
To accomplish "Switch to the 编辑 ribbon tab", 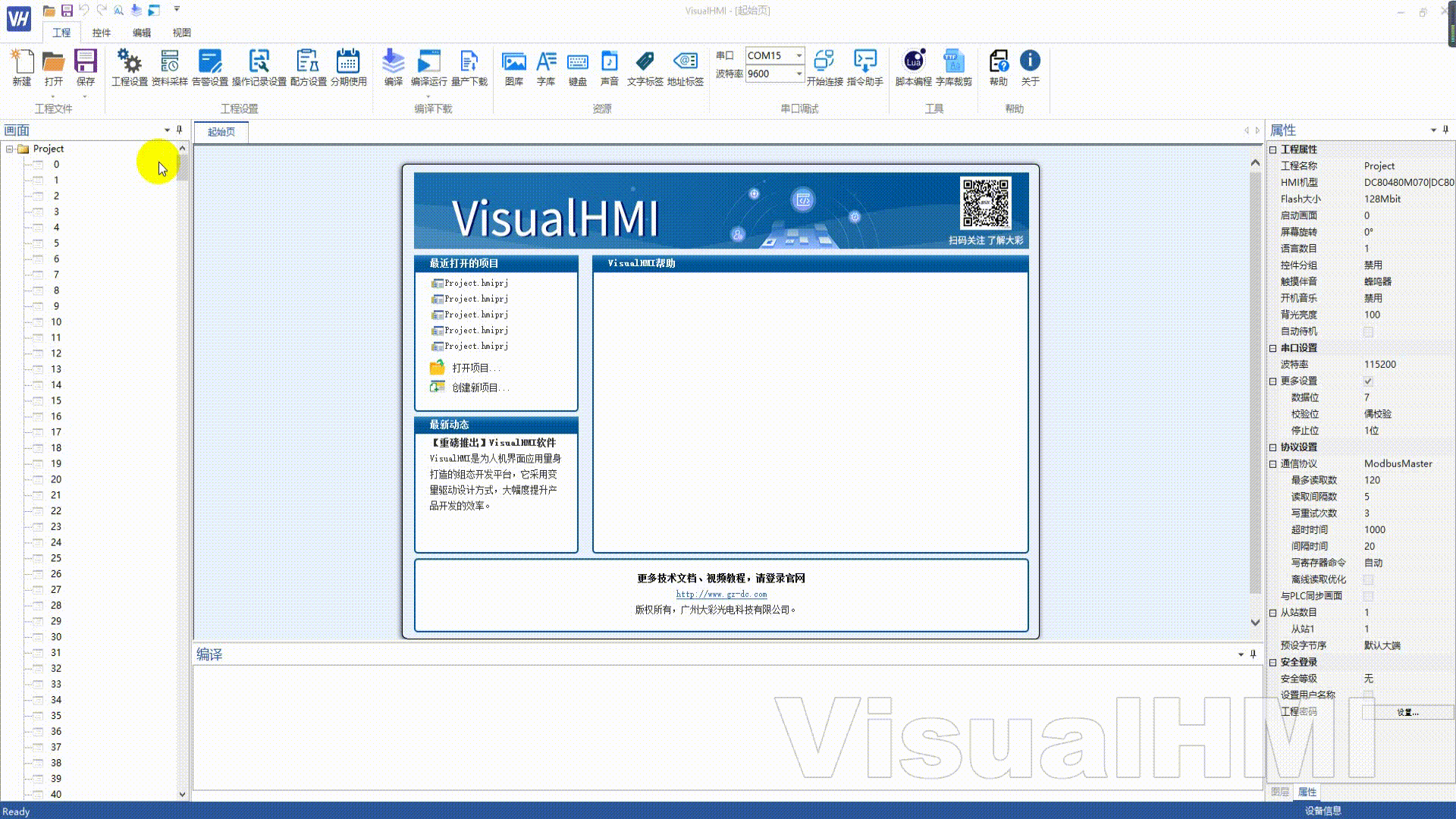I will 142,33.
